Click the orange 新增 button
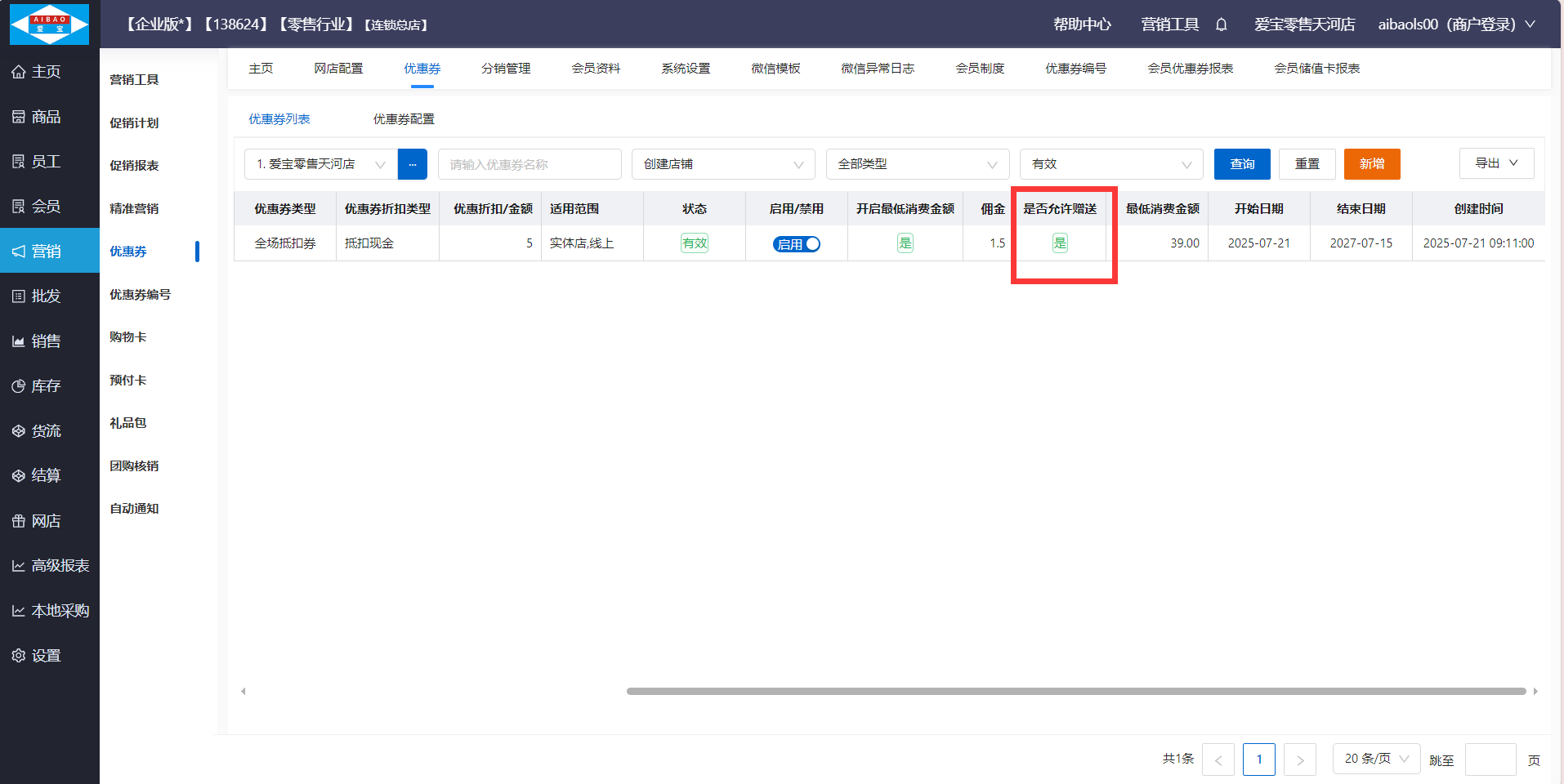Screen dimensions: 1564x784 [x=1371, y=164]
